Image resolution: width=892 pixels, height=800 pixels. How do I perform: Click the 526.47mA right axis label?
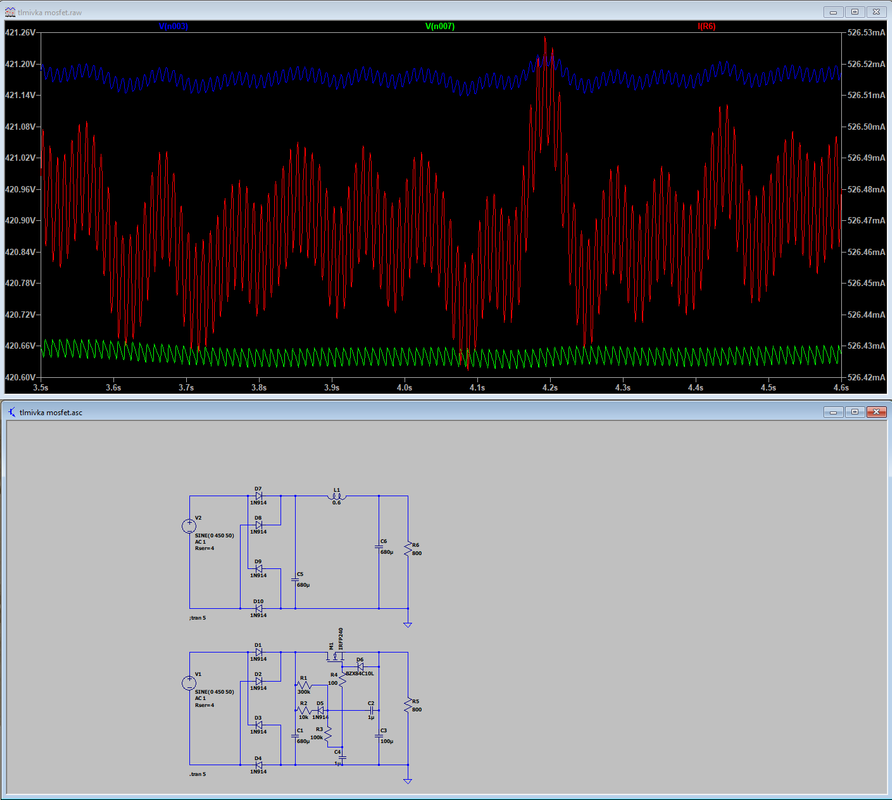[x=866, y=220]
